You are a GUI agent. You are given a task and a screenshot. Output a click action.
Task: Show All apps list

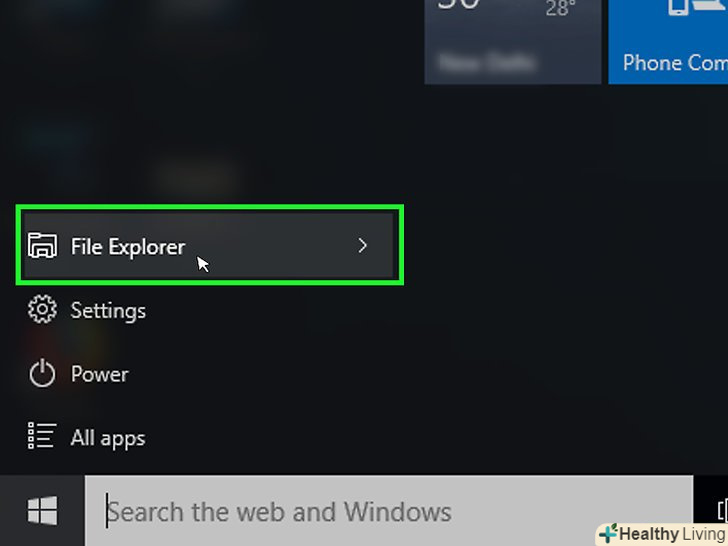[x=108, y=438]
